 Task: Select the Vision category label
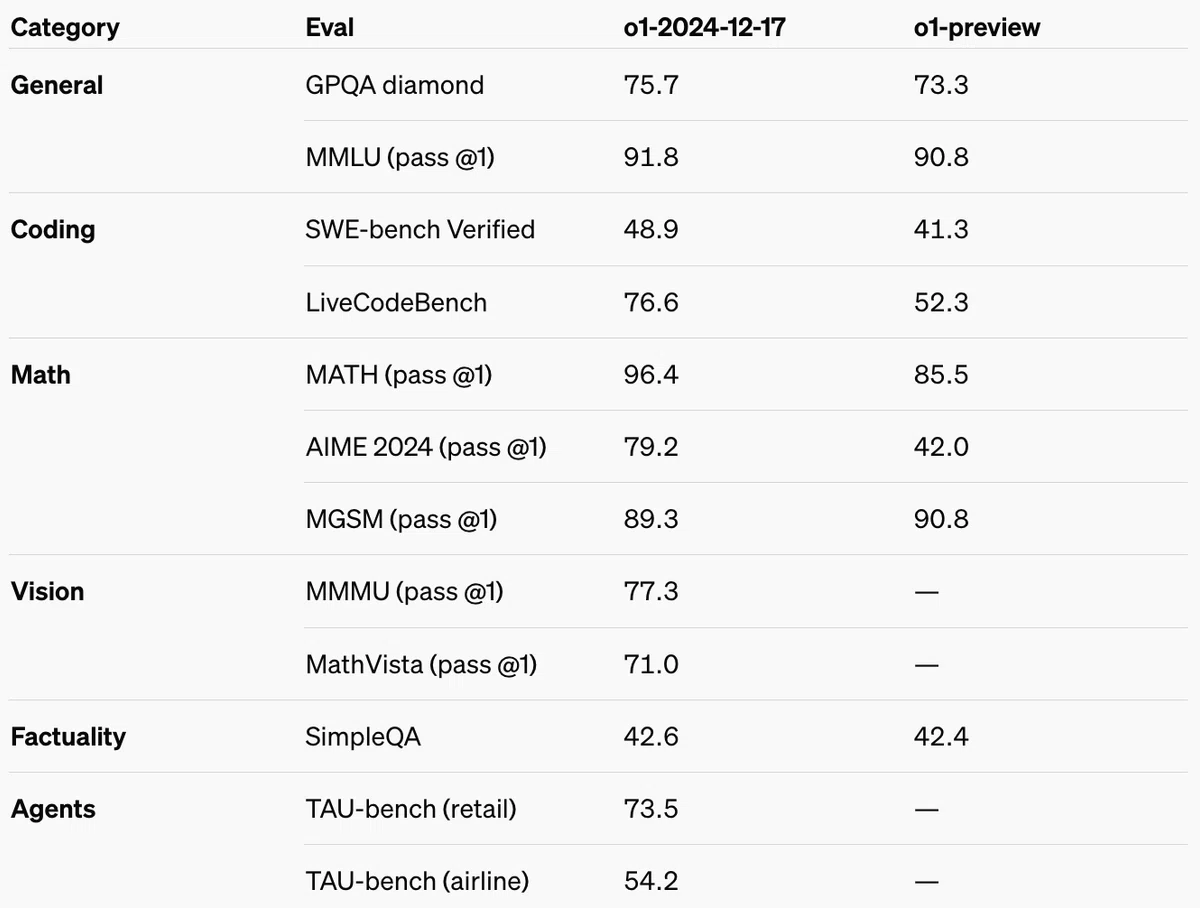(47, 591)
